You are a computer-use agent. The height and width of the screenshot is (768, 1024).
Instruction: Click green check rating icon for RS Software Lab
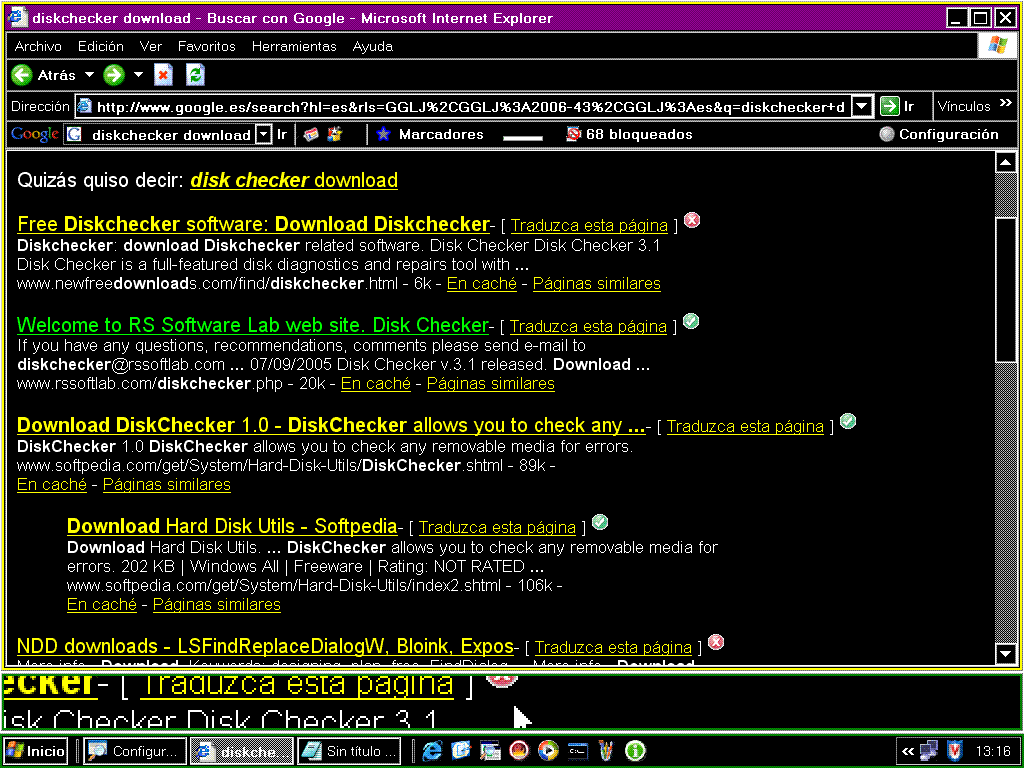coord(690,321)
